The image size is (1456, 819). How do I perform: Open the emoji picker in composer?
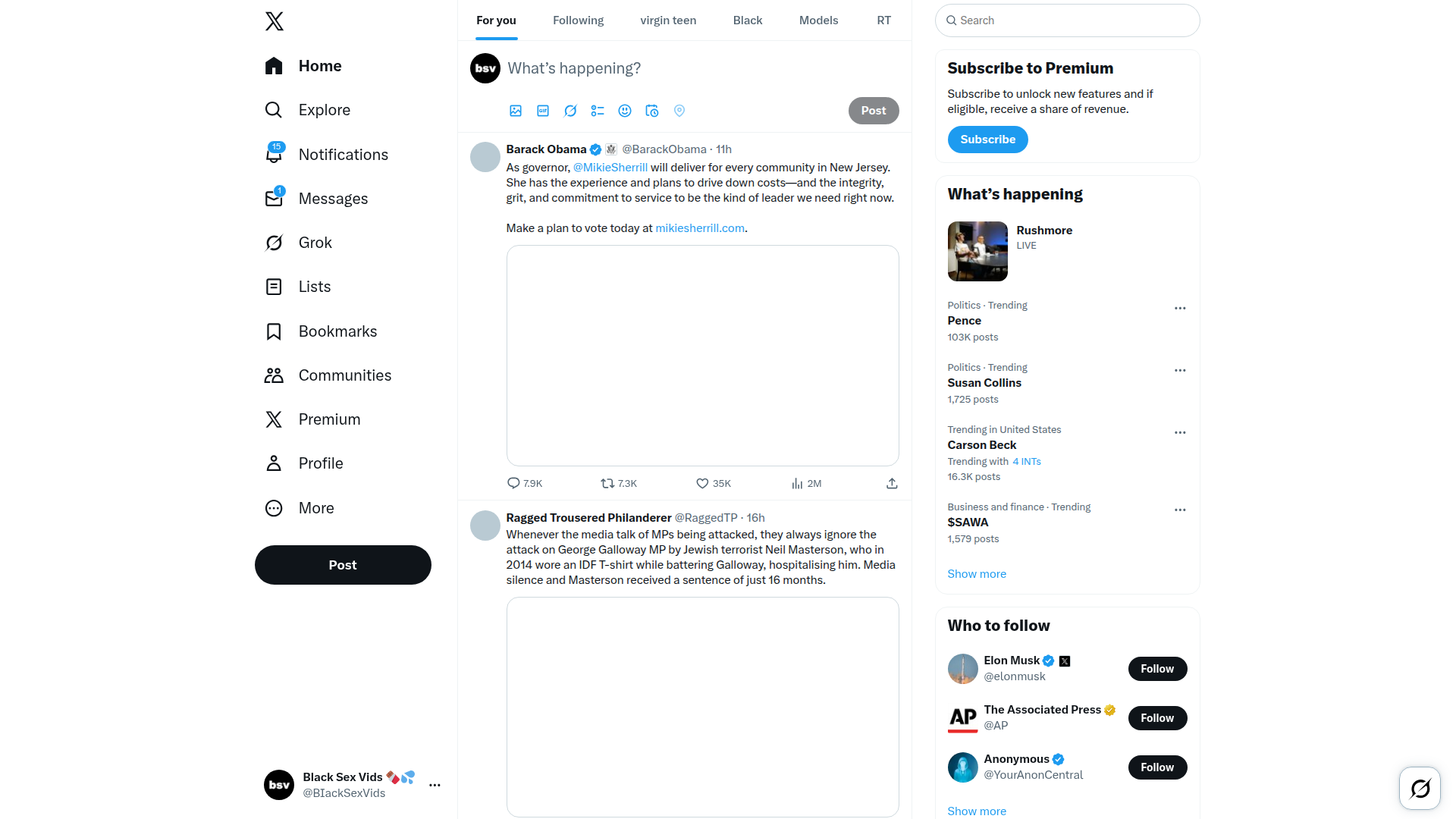tap(625, 111)
